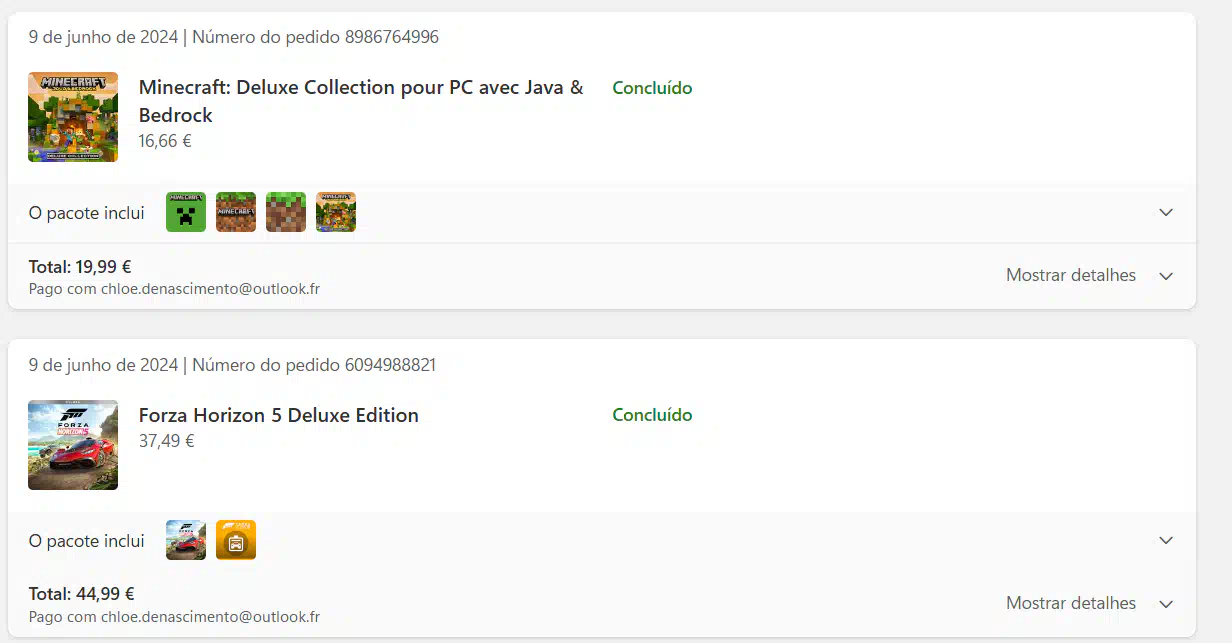The height and width of the screenshot is (643, 1232).
Task: Expand chevron beside Mostrar detalhes for 19,99 € order
Action: click(1166, 276)
